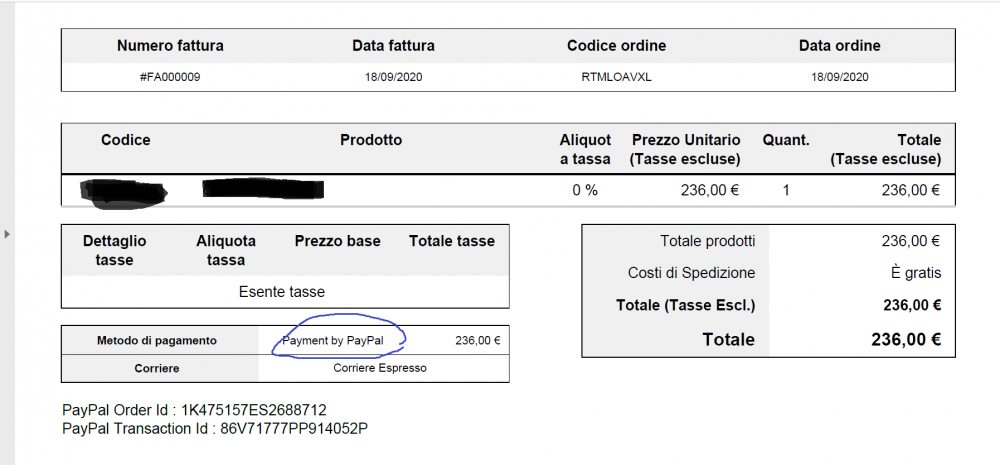Image resolution: width=1000 pixels, height=465 pixels.
Task: Click the circled Payment by PayPal text
Action: pyautogui.click(x=333, y=341)
